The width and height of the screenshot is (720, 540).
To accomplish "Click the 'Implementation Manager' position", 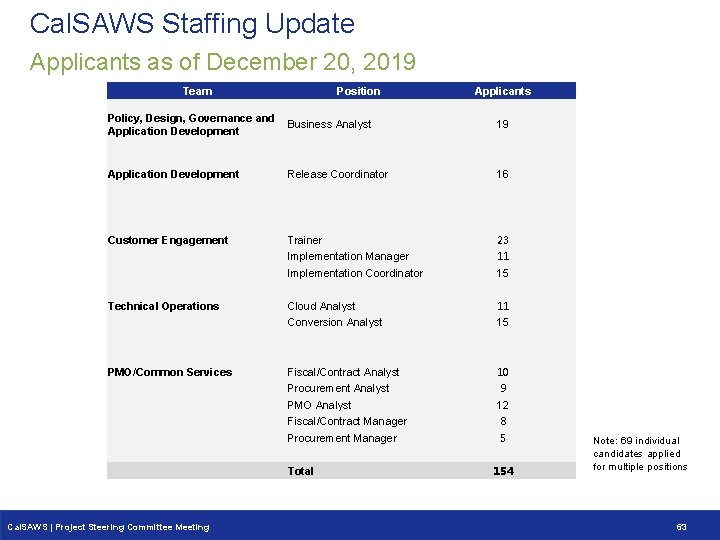I will tap(348, 256).
